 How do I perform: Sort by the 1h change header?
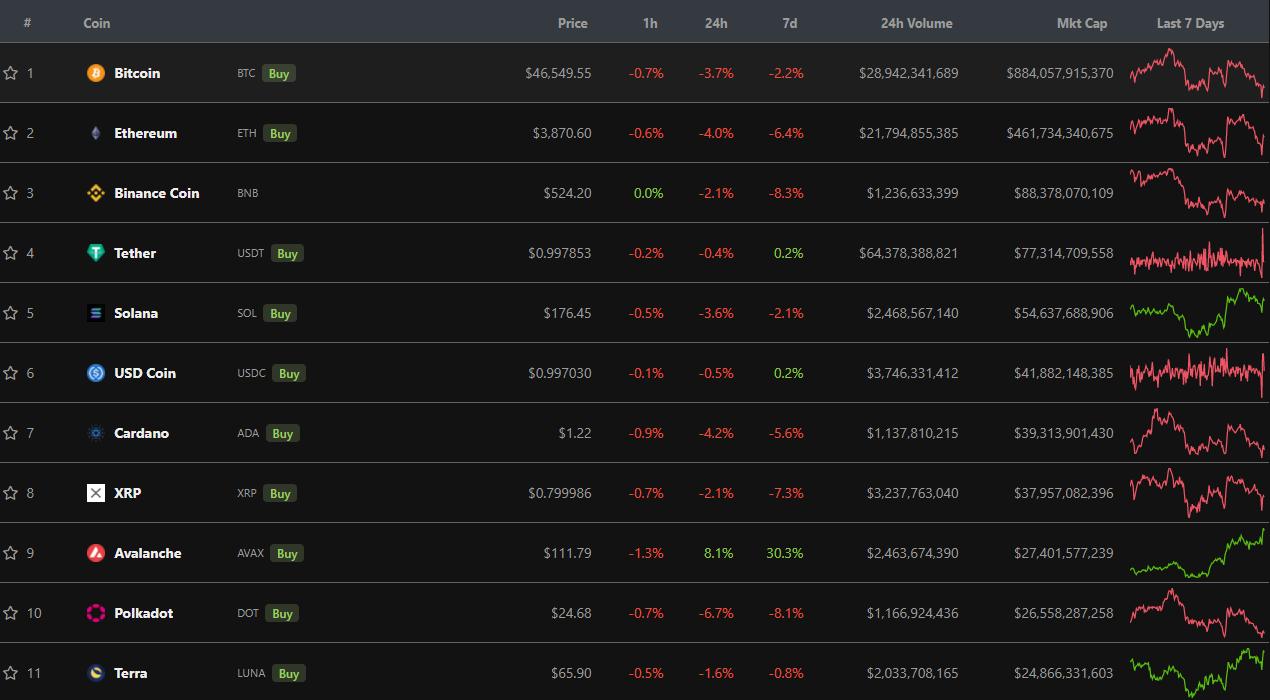pyautogui.click(x=650, y=23)
